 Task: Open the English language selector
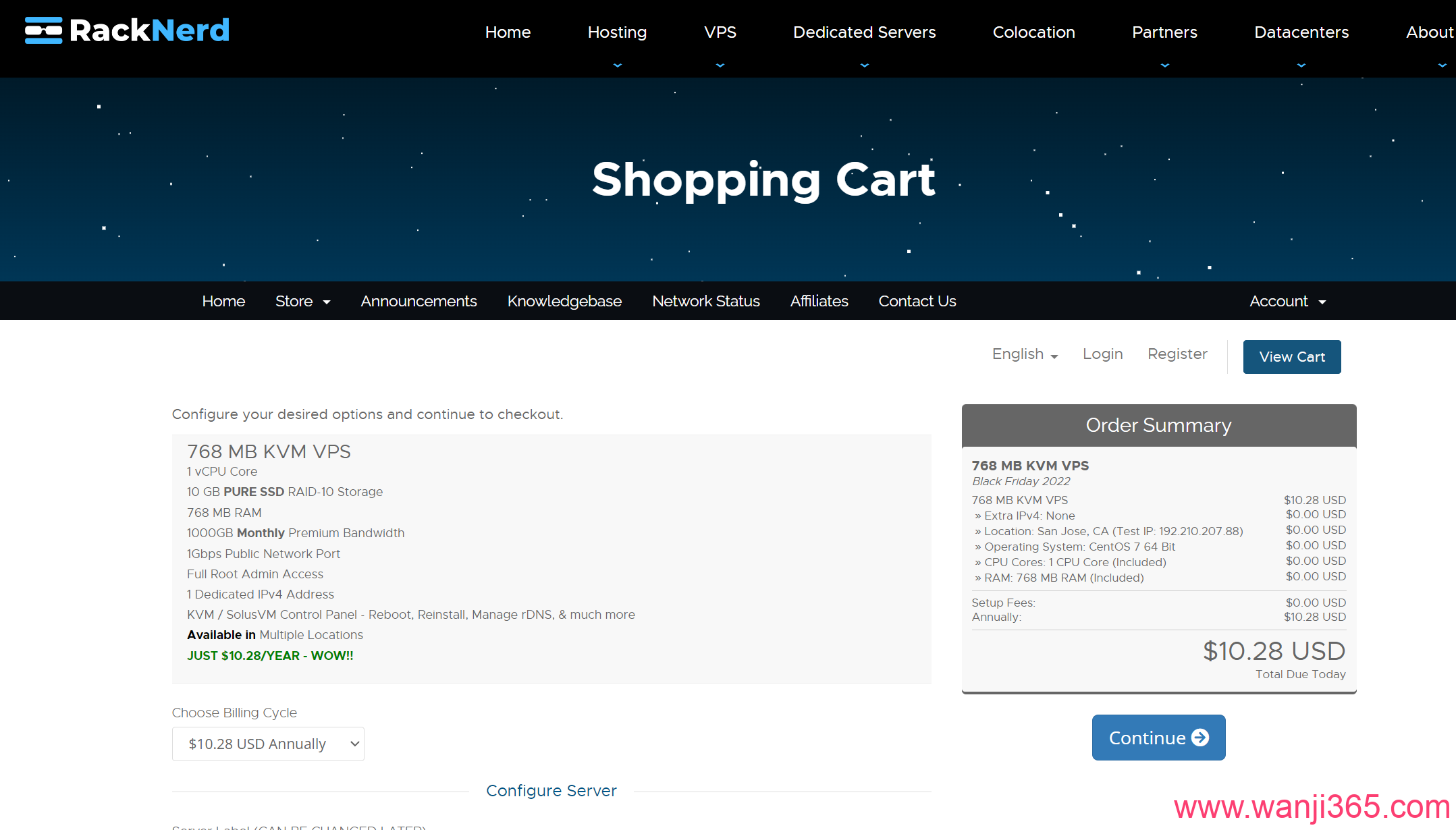(1025, 354)
